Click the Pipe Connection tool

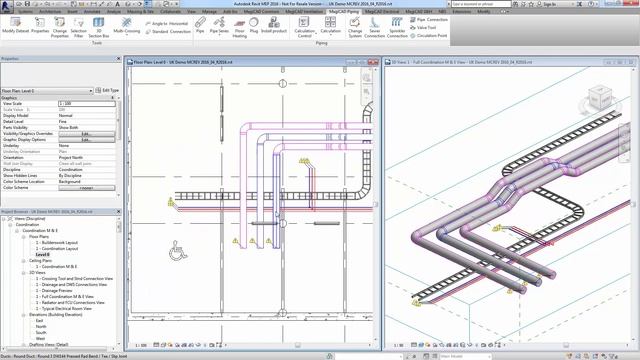pyautogui.click(x=429, y=20)
